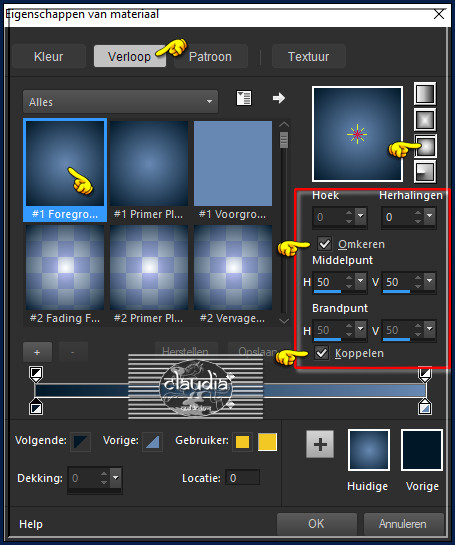Screen dimensions: 455x545
Task: Select the radial gradient style icon
Action: click(425, 172)
